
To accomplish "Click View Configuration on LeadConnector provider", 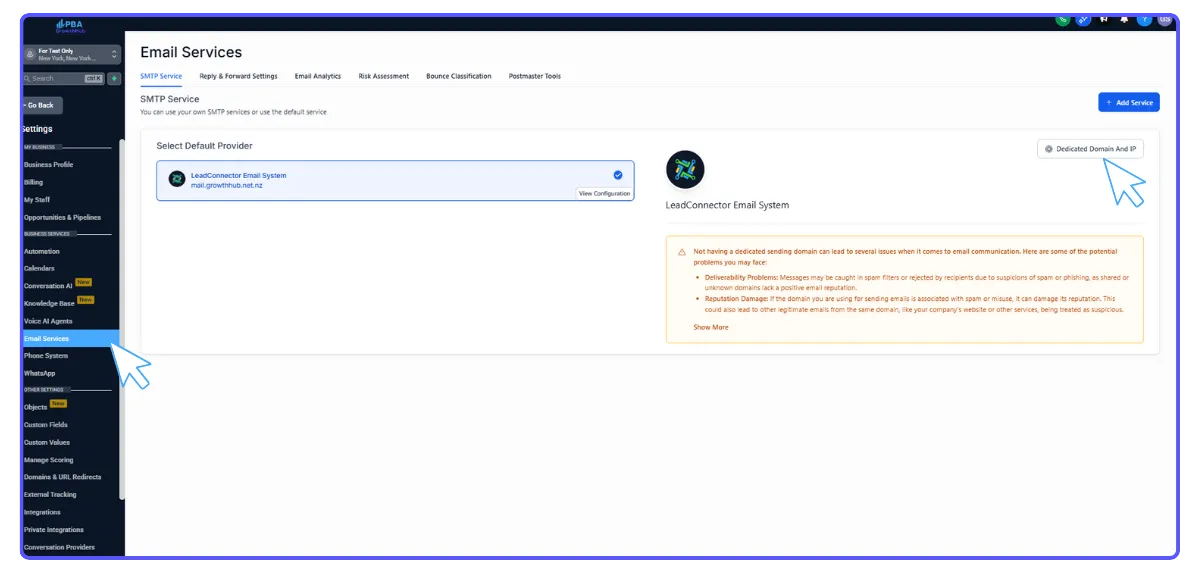I will (x=605, y=193).
